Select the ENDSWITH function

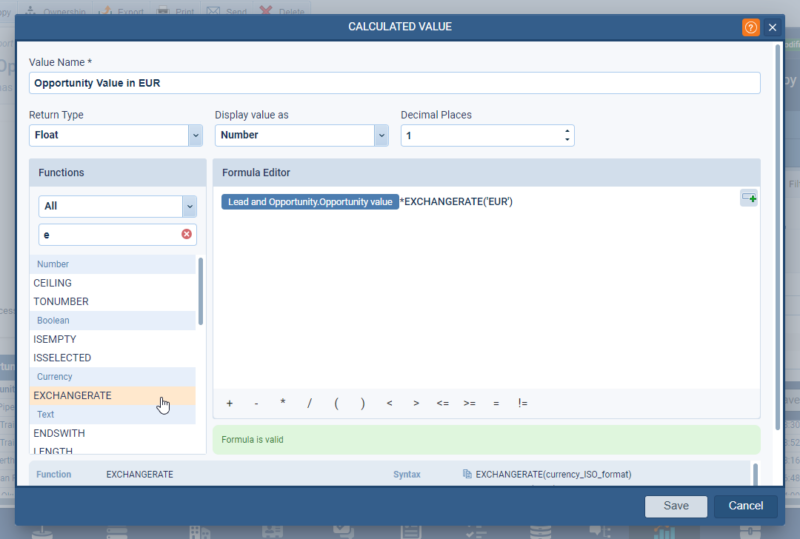112,433
